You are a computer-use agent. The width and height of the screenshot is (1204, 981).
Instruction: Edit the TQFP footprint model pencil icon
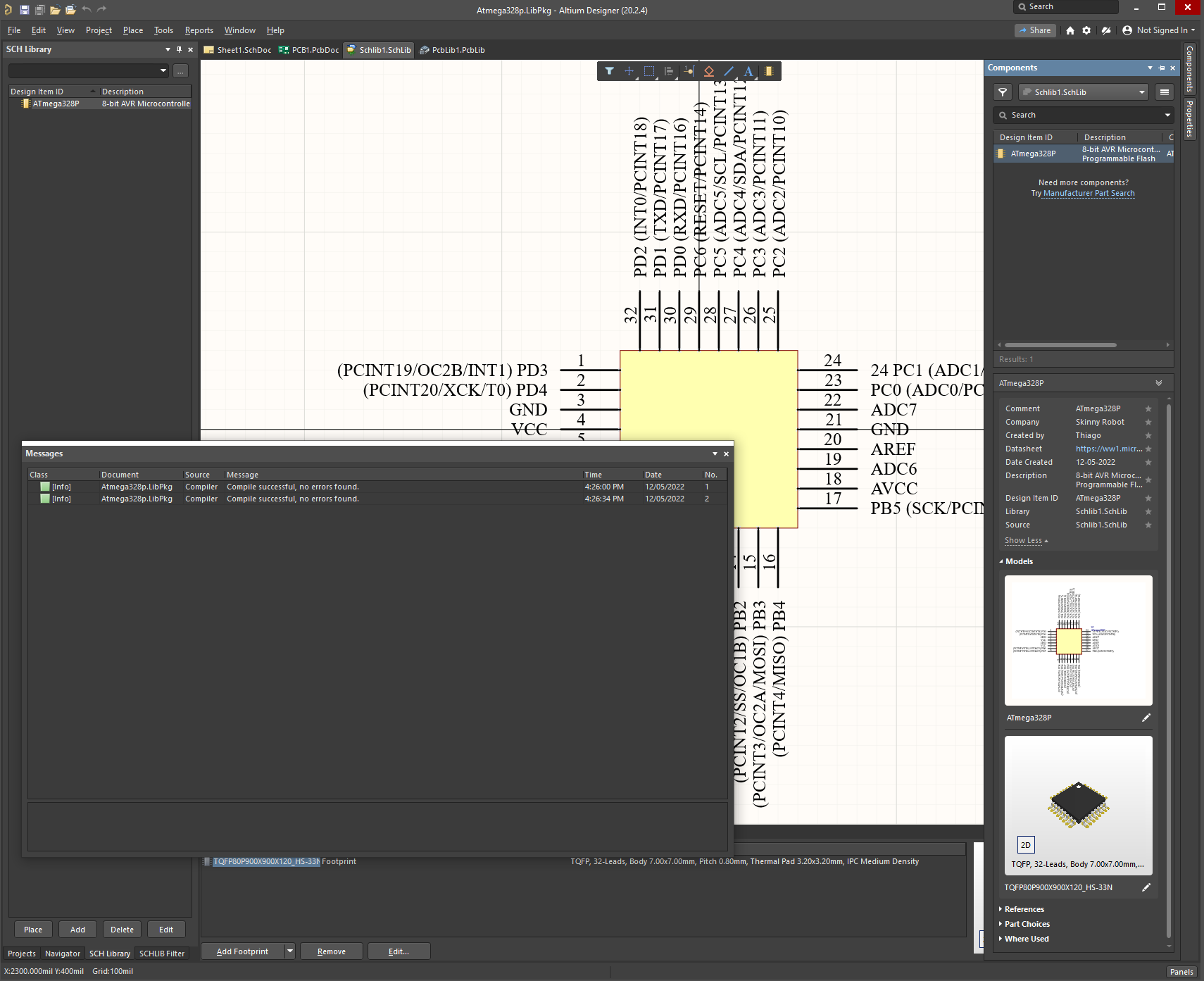point(1146,887)
